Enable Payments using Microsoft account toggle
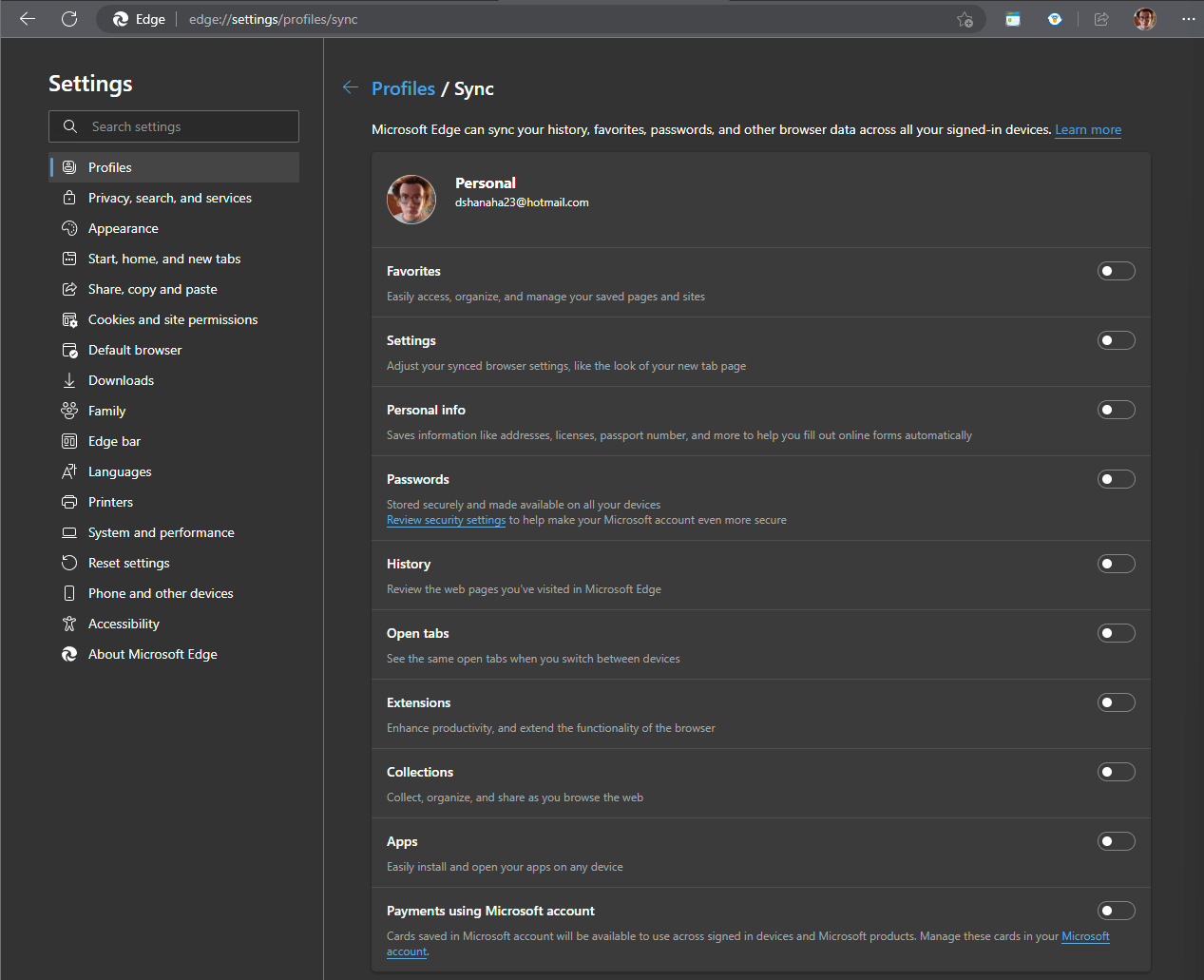 pyautogui.click(x=1117, y=911)
